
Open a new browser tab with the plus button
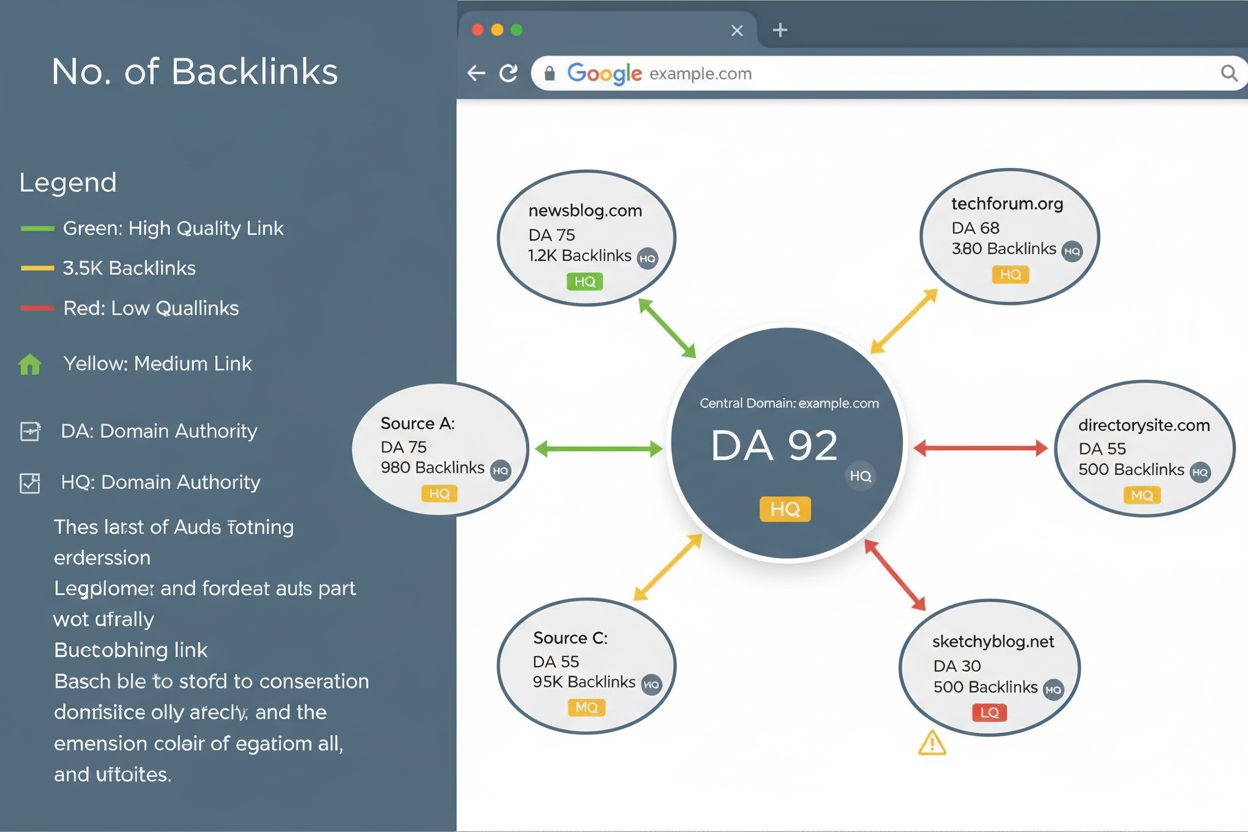[779, 30]
